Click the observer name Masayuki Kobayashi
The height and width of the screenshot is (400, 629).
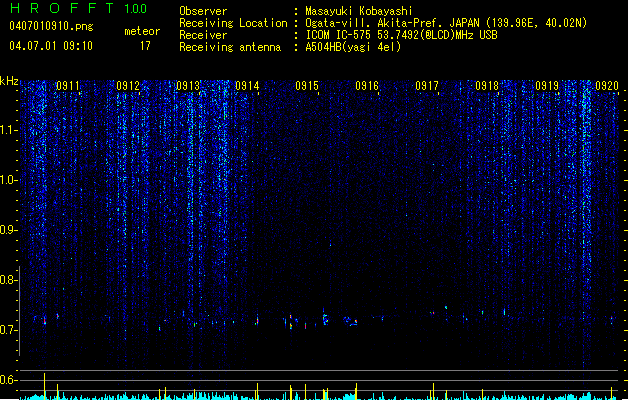click(359, 11)
